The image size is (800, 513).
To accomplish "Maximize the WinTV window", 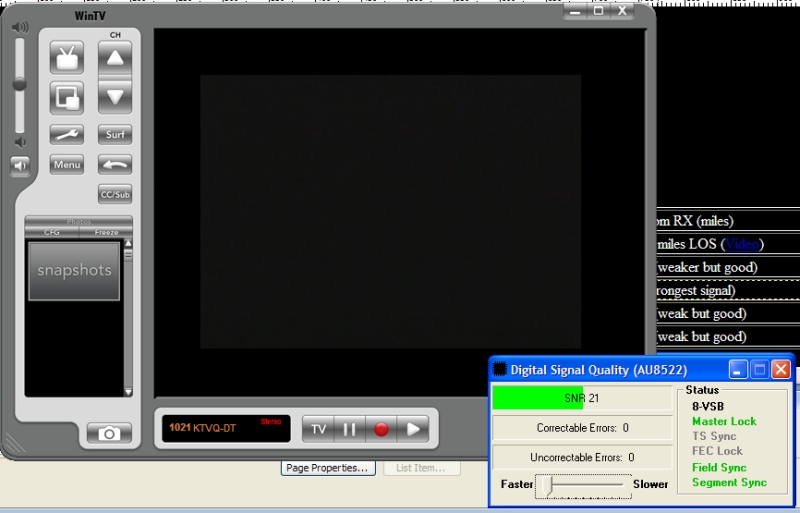I will pyautogui.click(x=598, y=11).
